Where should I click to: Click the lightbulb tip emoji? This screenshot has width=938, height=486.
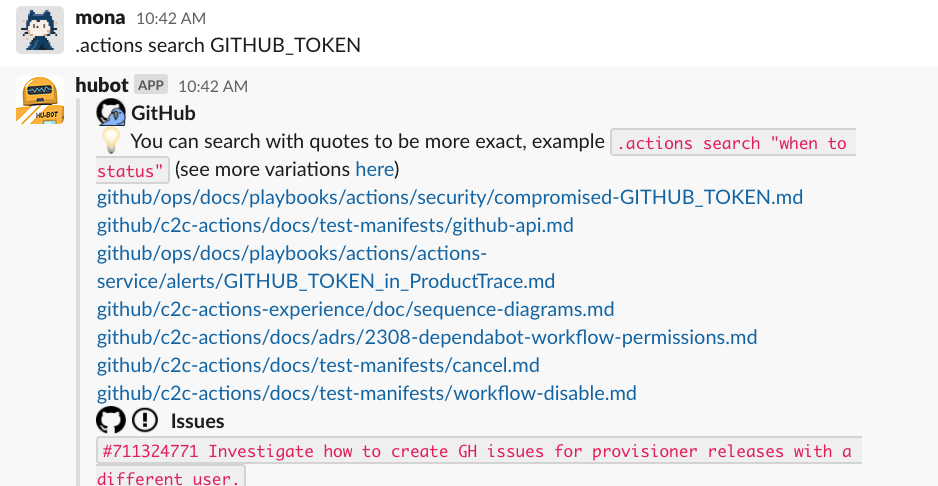(x=110, y=142)
